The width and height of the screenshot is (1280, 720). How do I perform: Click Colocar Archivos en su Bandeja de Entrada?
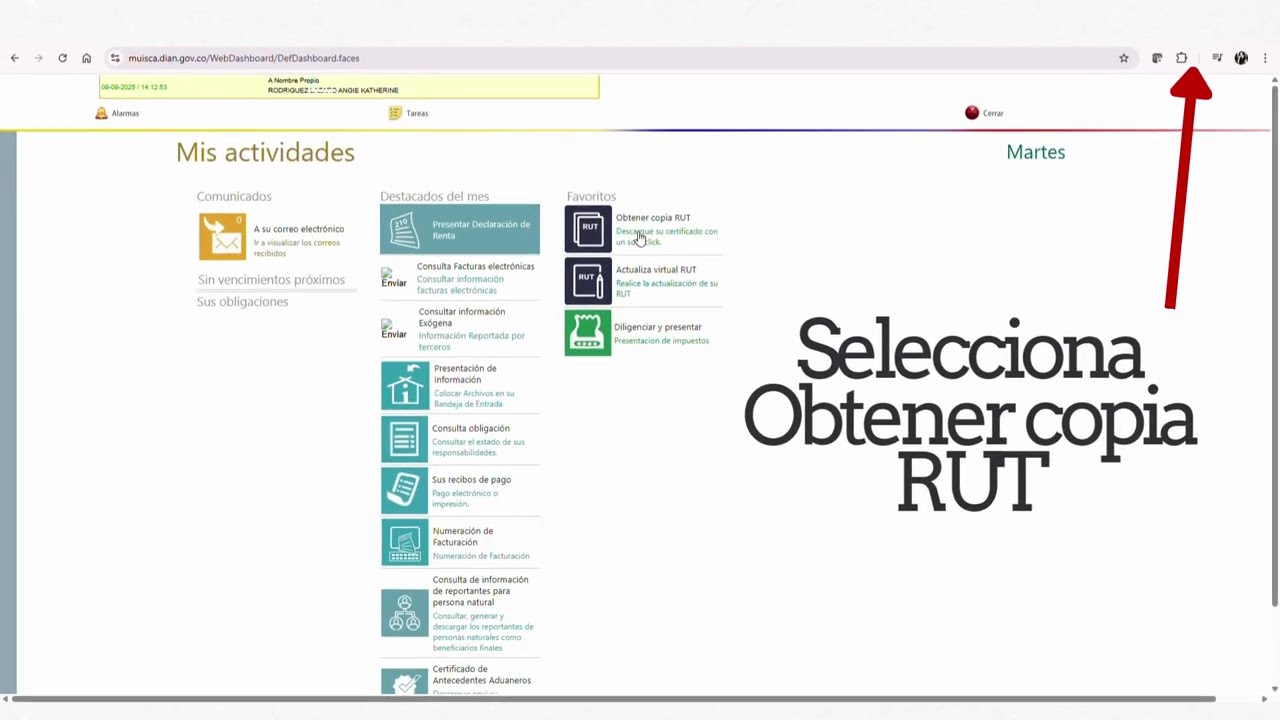pos(474,398)
